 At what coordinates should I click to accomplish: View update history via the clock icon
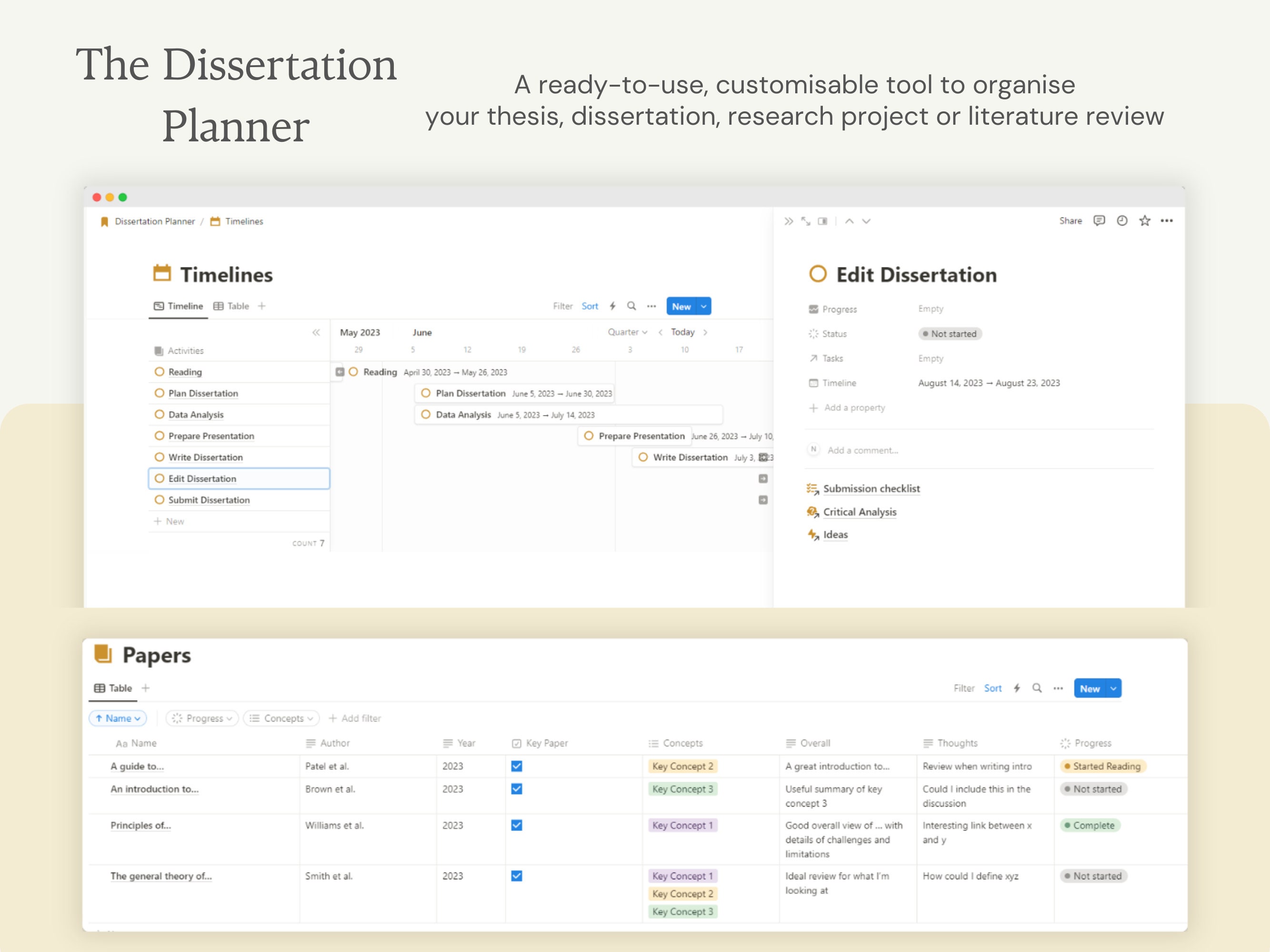[x=1122, y=221]
